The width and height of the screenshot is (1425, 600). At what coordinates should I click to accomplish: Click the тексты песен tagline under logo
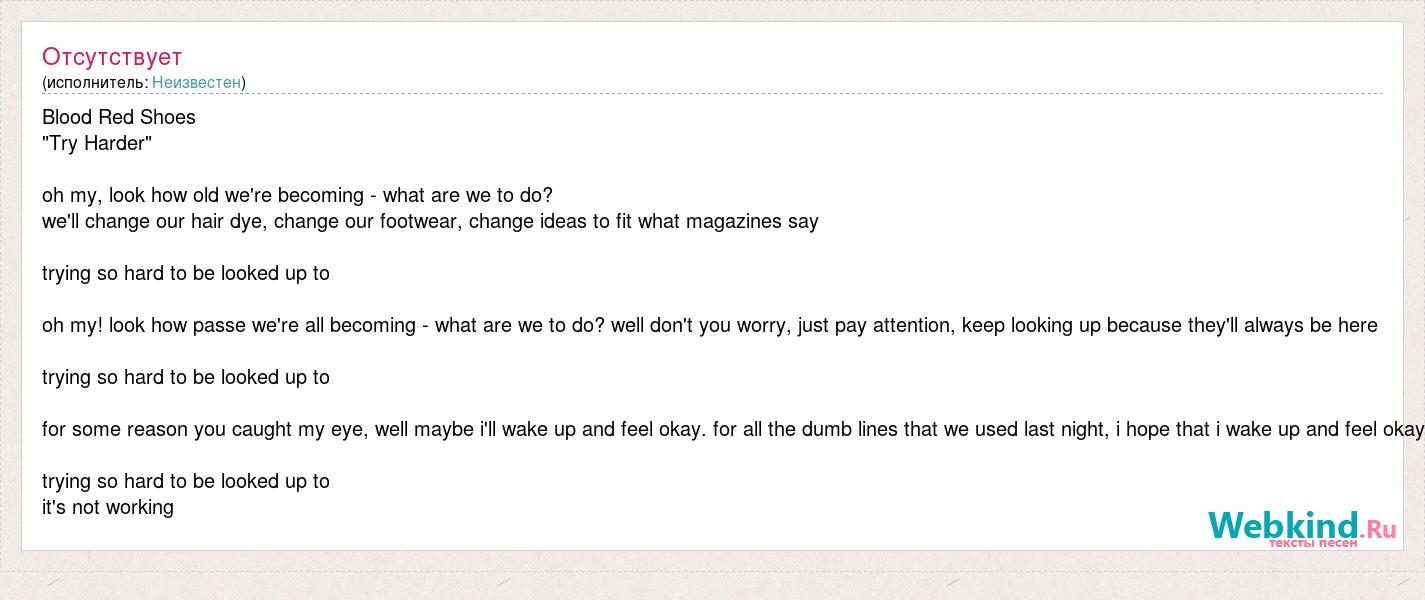click(x=1313, y=543)
